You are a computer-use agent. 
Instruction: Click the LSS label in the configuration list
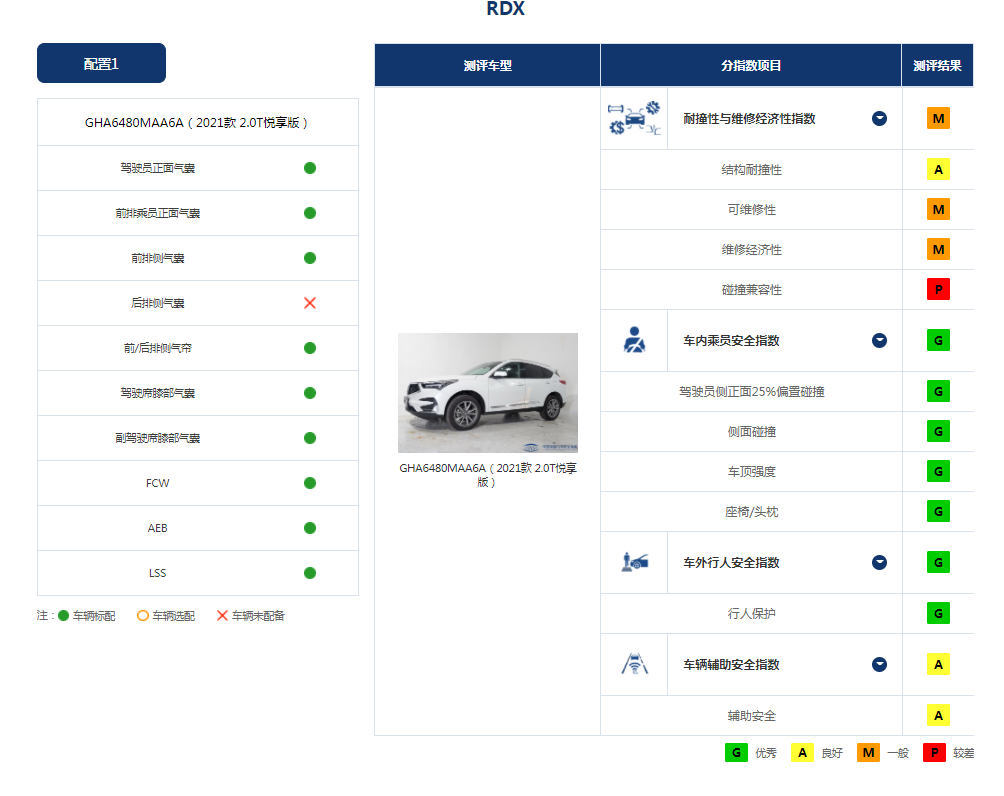(158, 573)
